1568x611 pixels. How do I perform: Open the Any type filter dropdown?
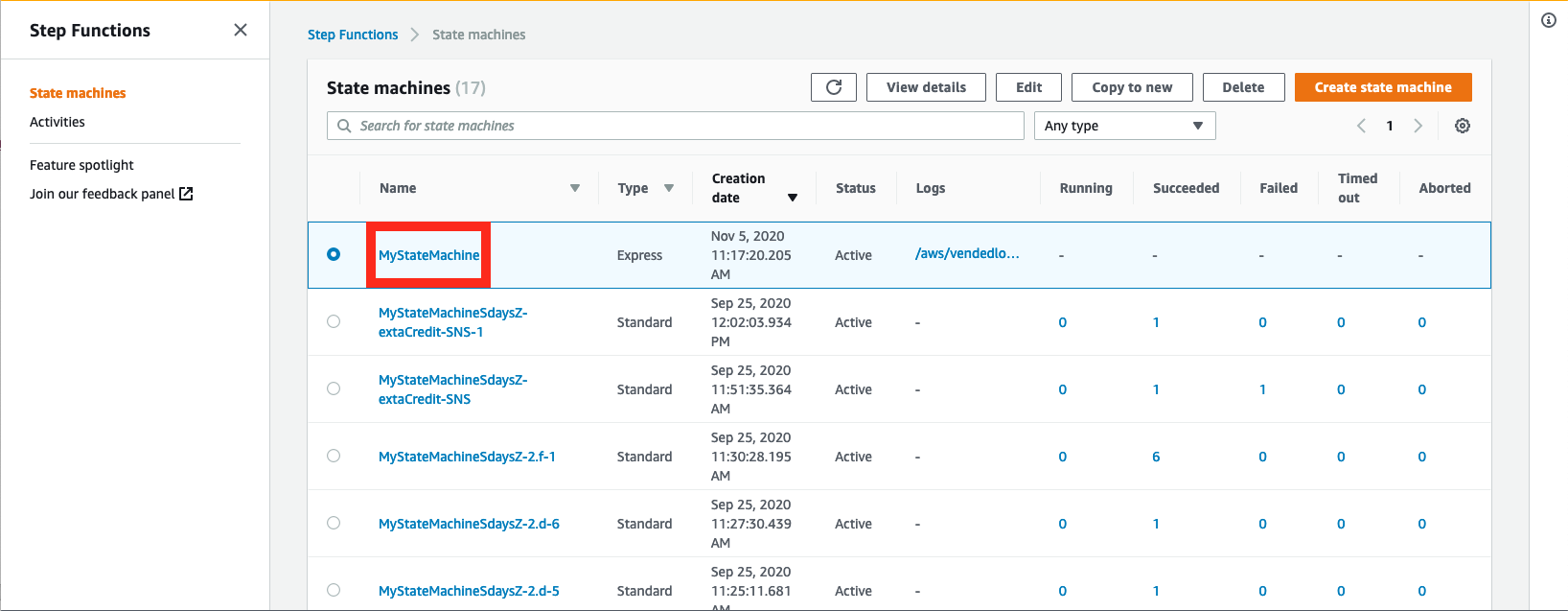[1123, 126]
